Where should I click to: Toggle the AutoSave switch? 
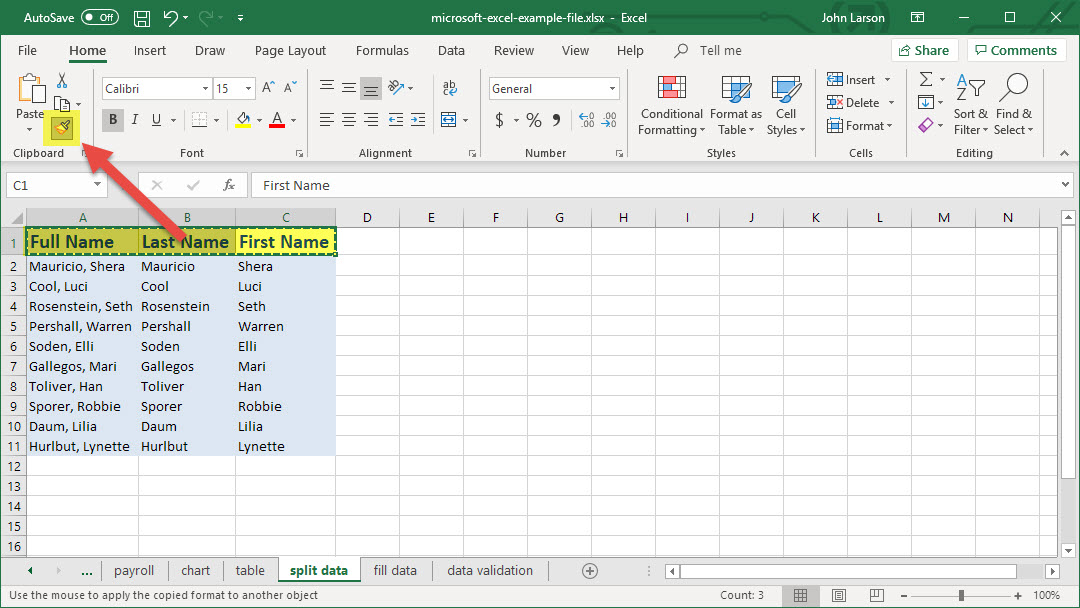[x=99, y=18]
